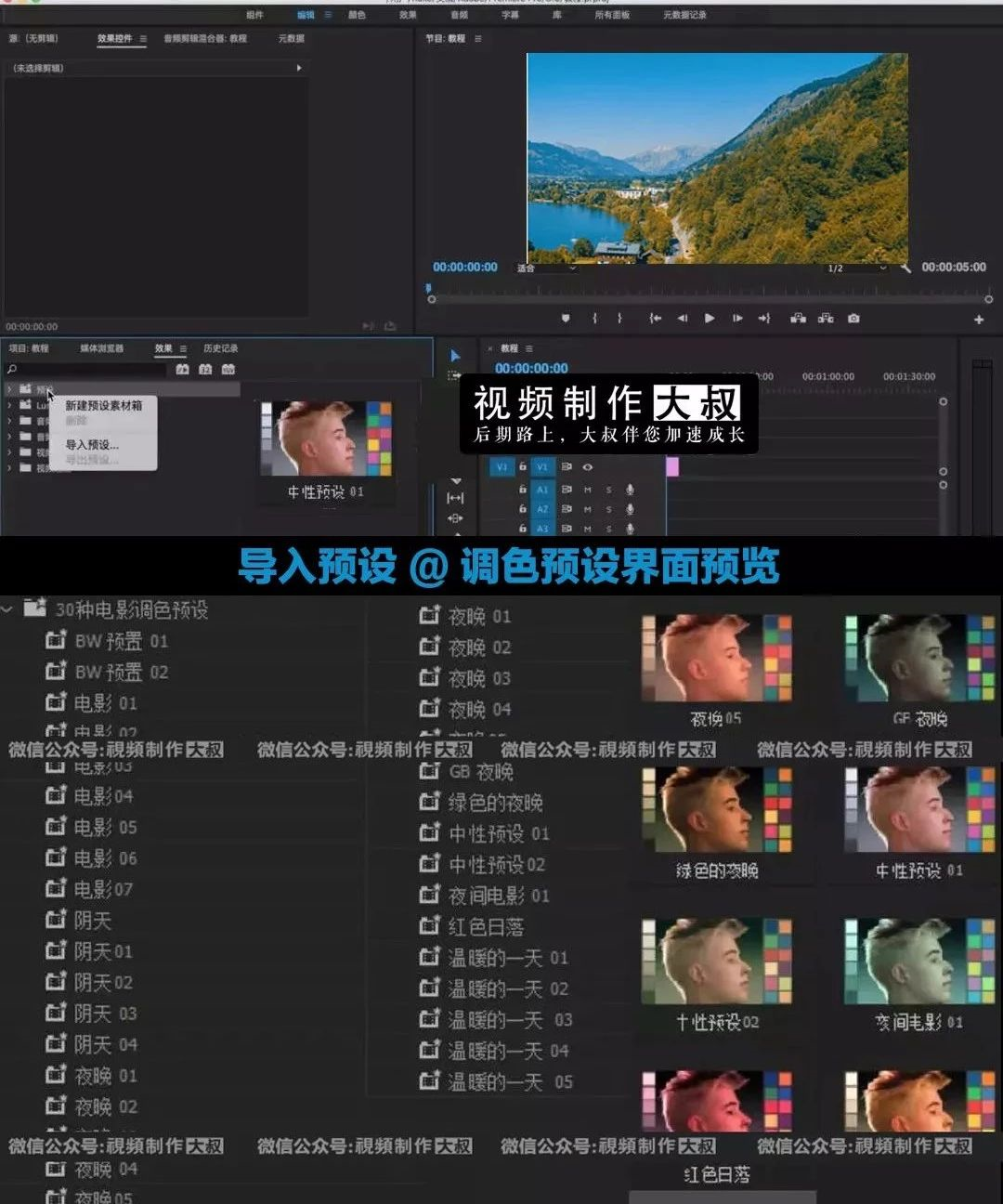Mute audio track A2 with M button
The image size is (1003, 1204).
587,509
